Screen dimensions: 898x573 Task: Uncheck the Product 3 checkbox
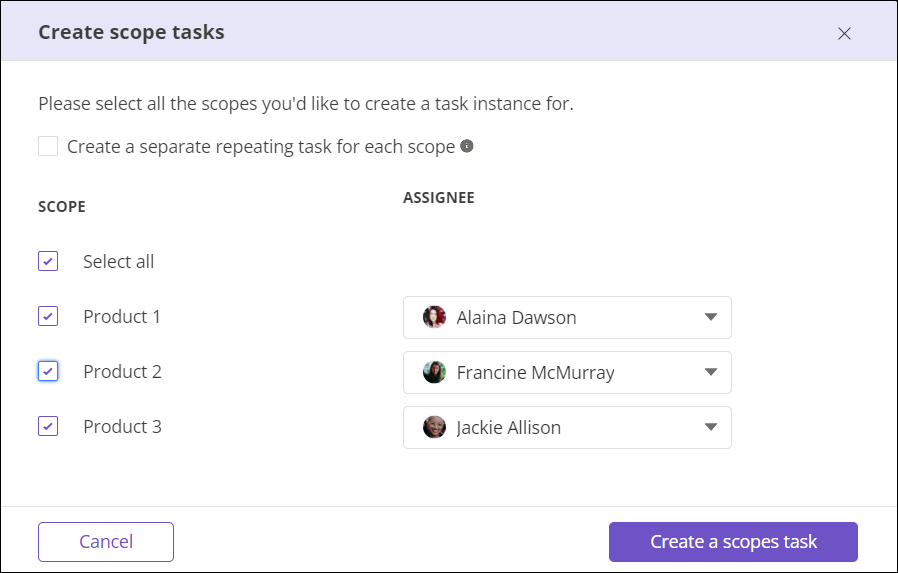pos(48,426)
